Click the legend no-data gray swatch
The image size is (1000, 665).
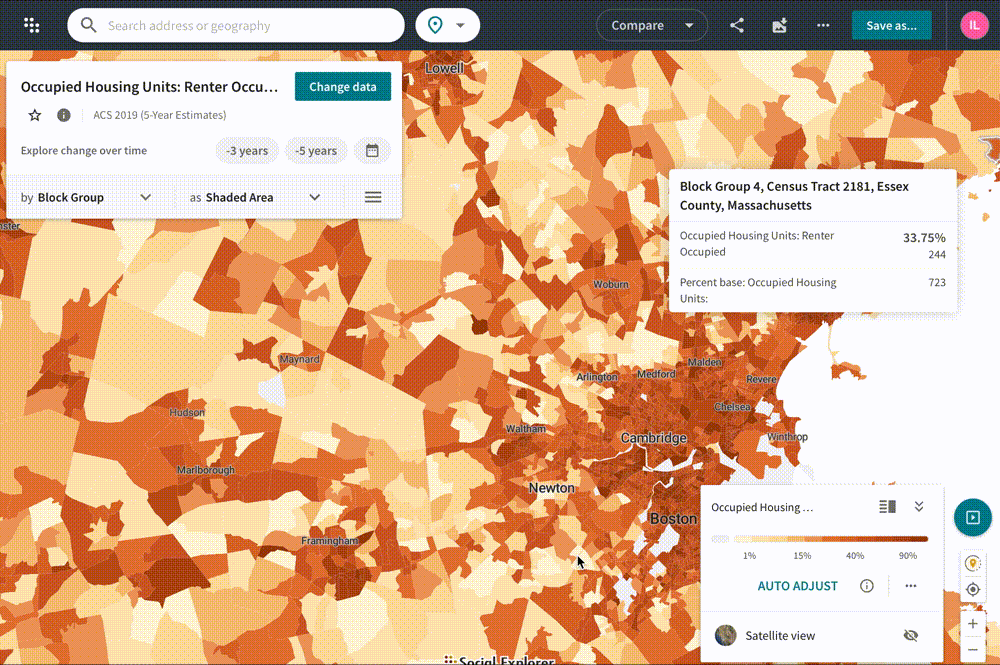click(x=720, y=539)
